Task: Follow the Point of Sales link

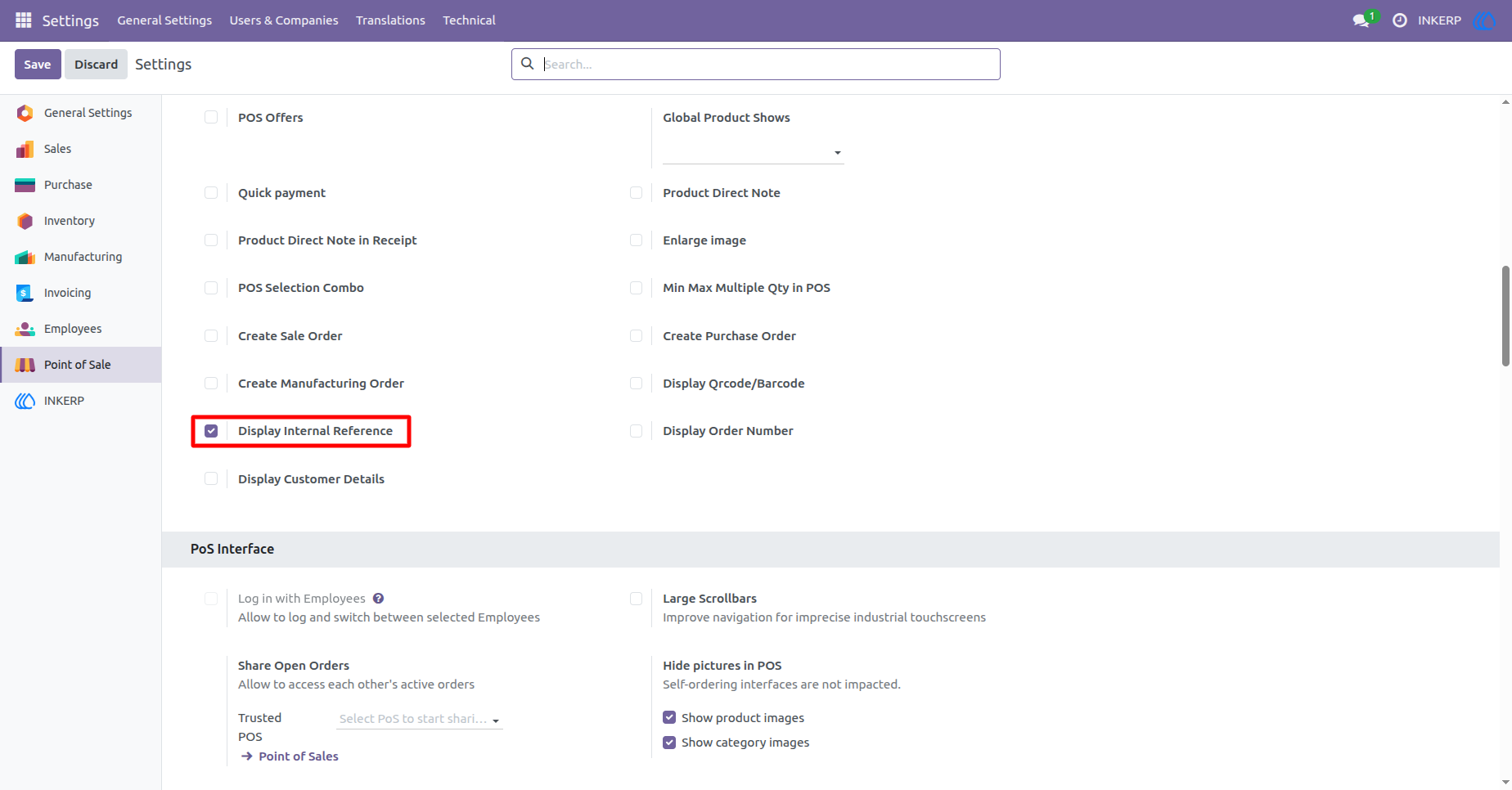Action: click(x=299, y=756)
